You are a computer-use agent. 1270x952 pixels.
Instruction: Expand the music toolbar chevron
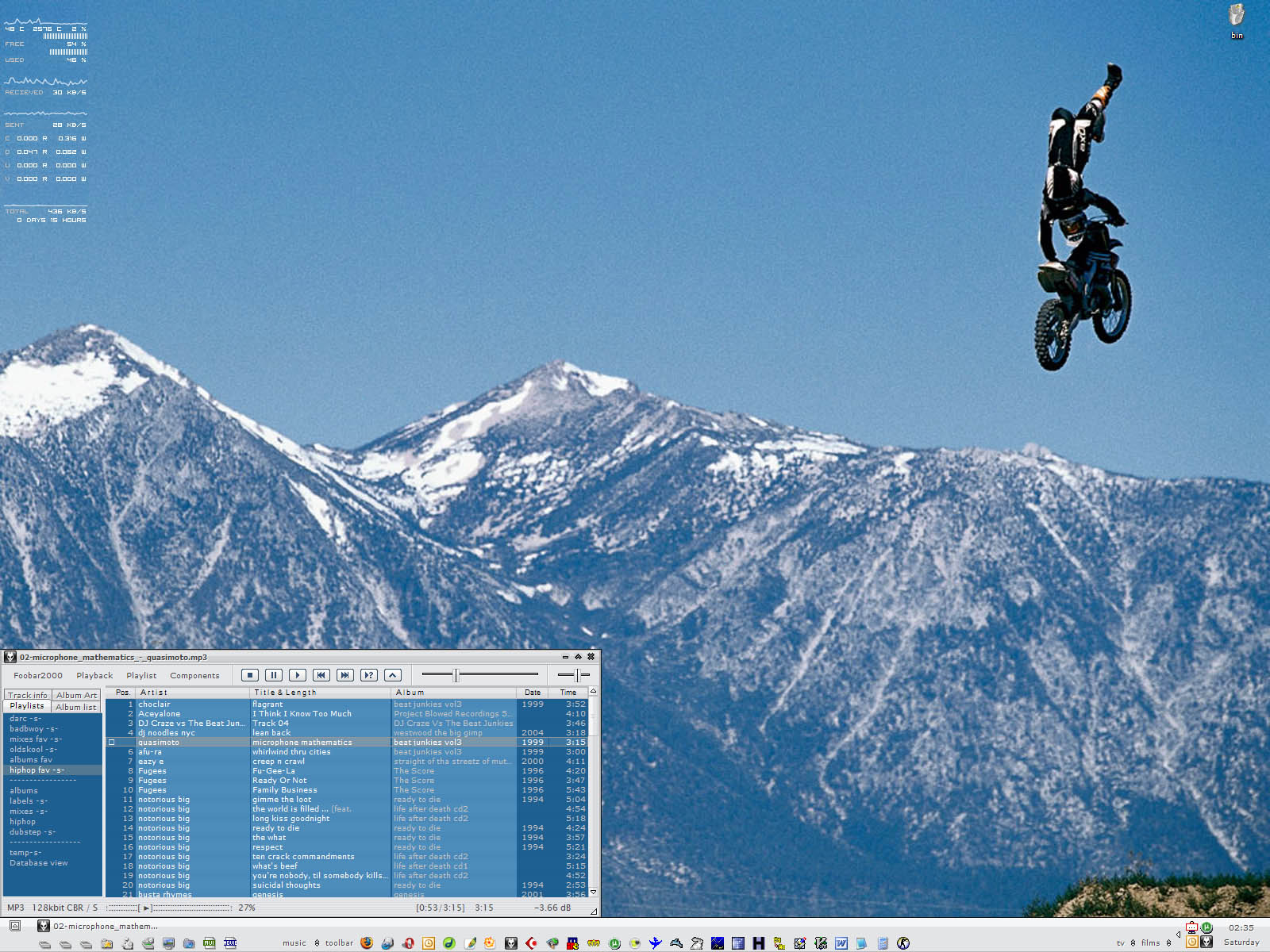click(x=317, y=943)
